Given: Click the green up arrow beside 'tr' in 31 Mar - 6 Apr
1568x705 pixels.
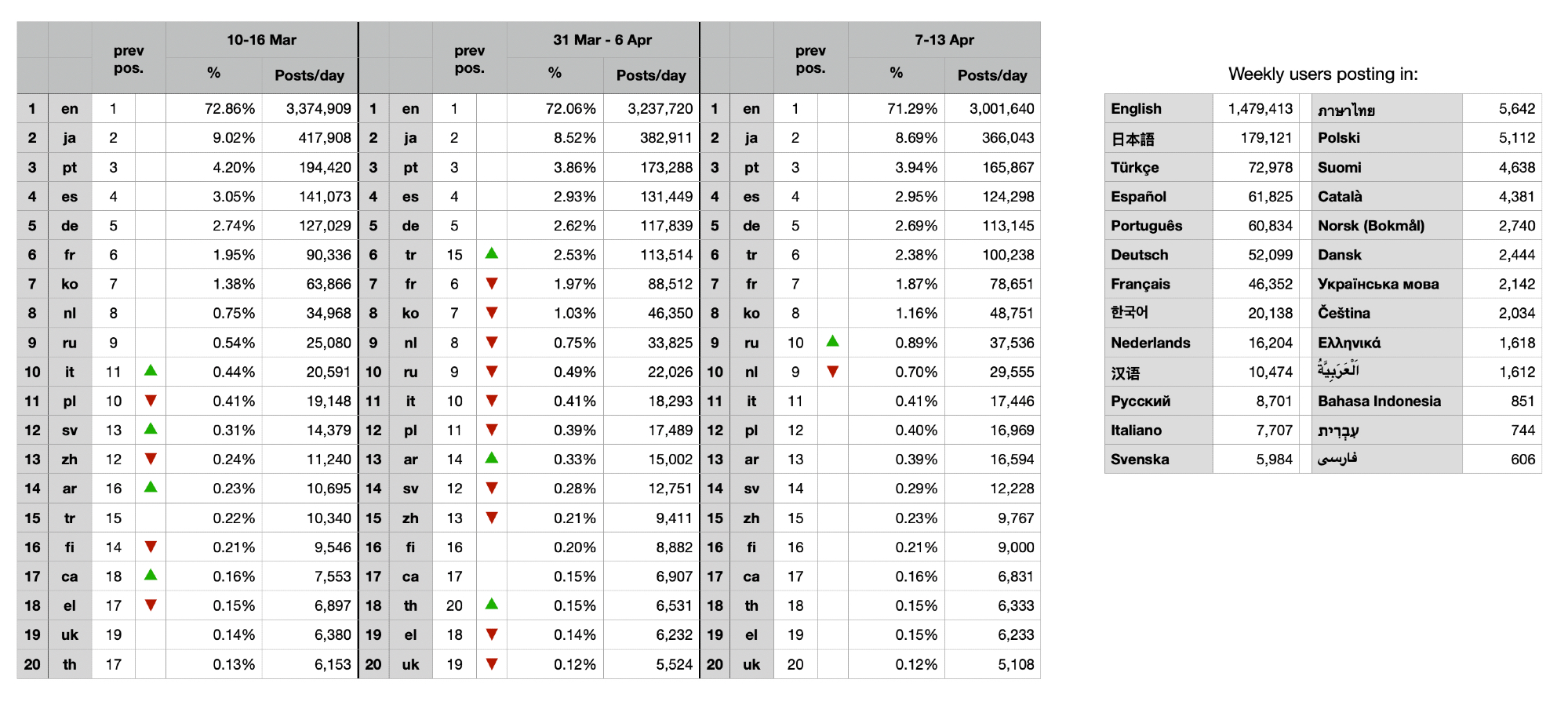Looking at the screenshot, I should [492, 253].
